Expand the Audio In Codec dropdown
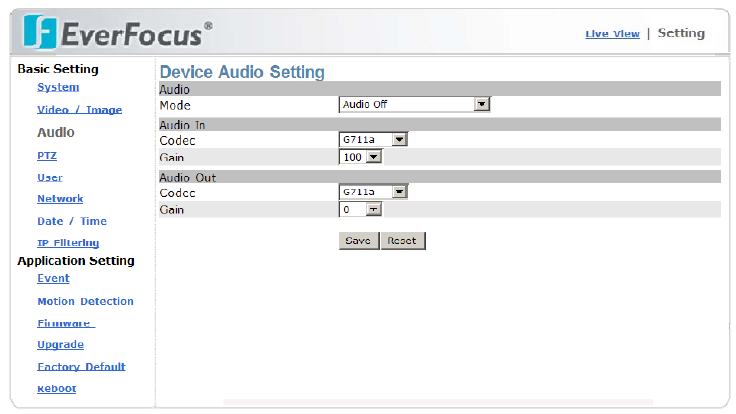The height and width of the screenshot is (414, 736). click(400, 140)
